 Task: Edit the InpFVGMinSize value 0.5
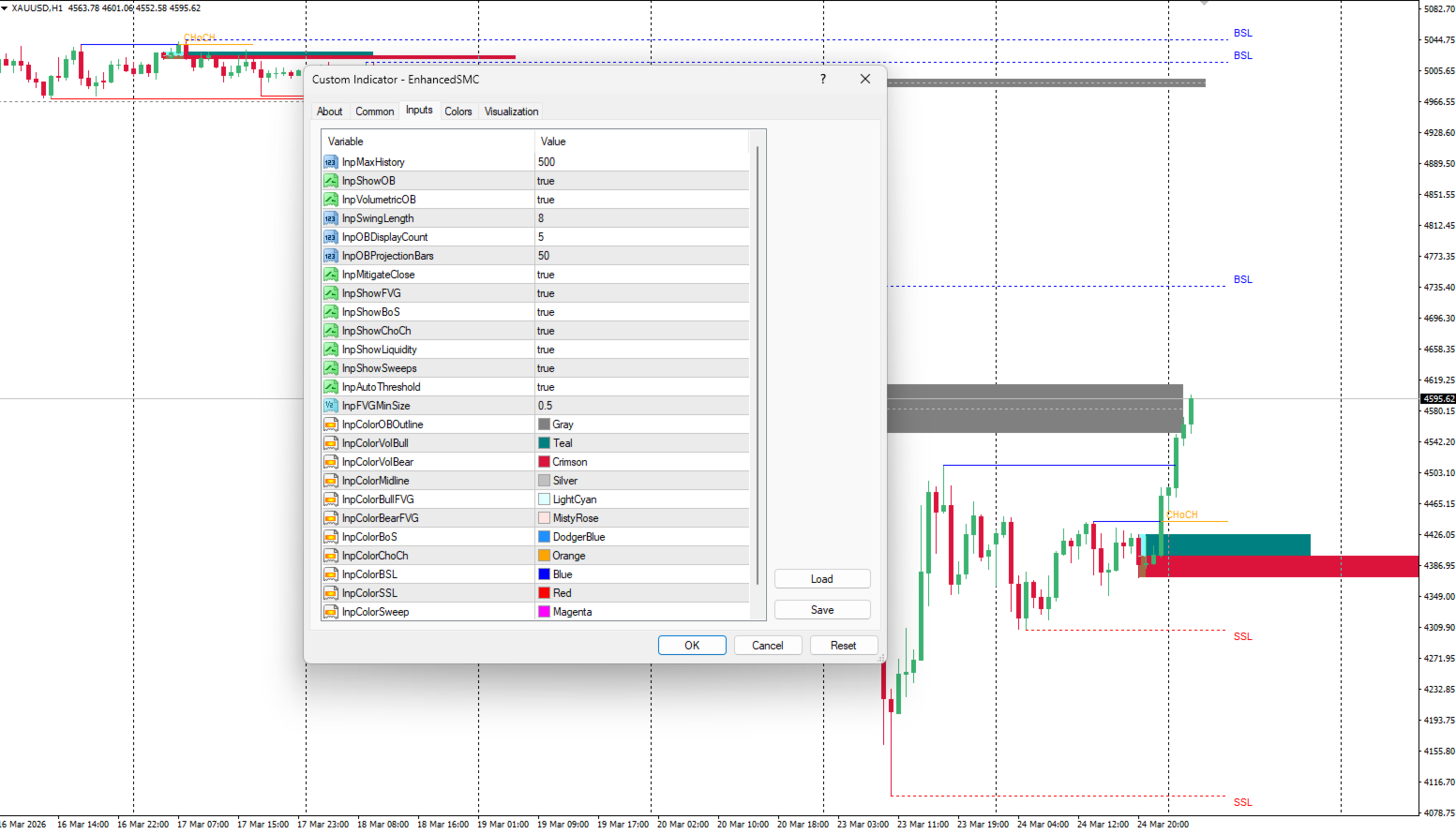coord(642,406)
